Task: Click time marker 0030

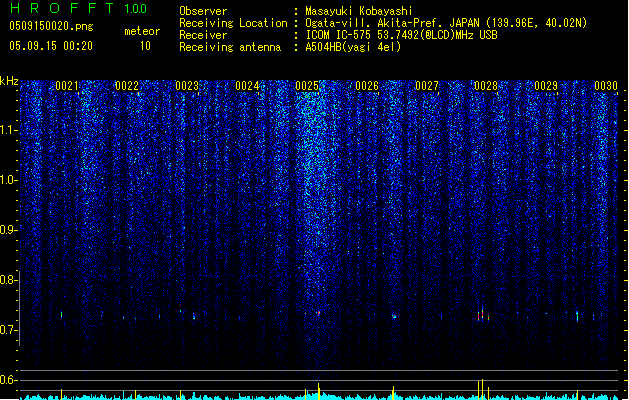Action: click(x=606, y=86)
